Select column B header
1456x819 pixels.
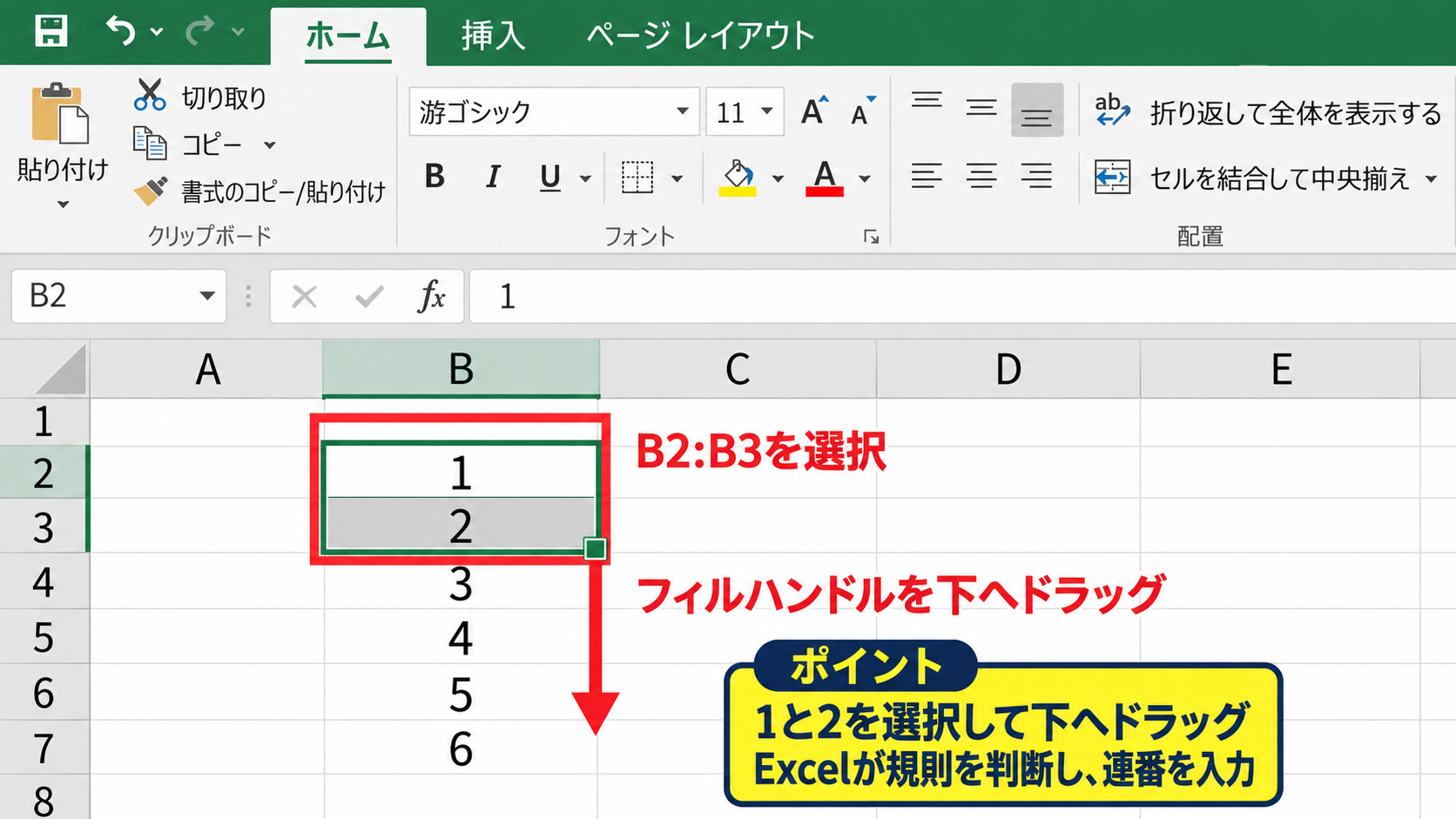click(461, 369)
